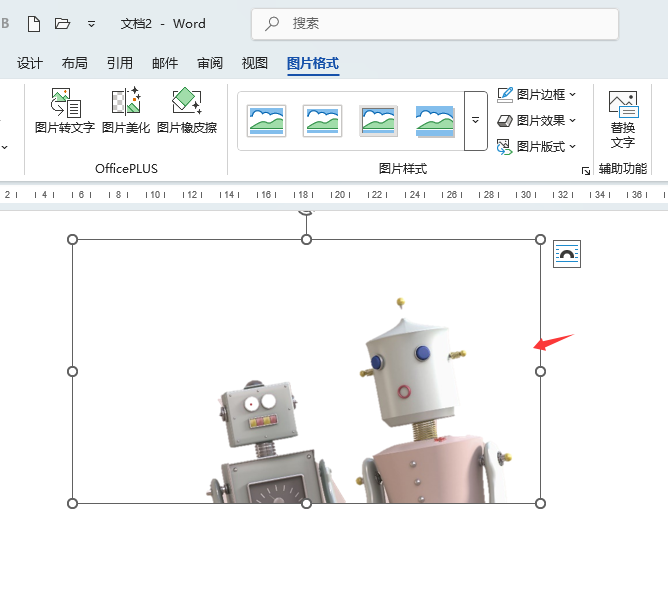Open the 审阅 tab
Viewport: 668px width, 608px height.
210,63
